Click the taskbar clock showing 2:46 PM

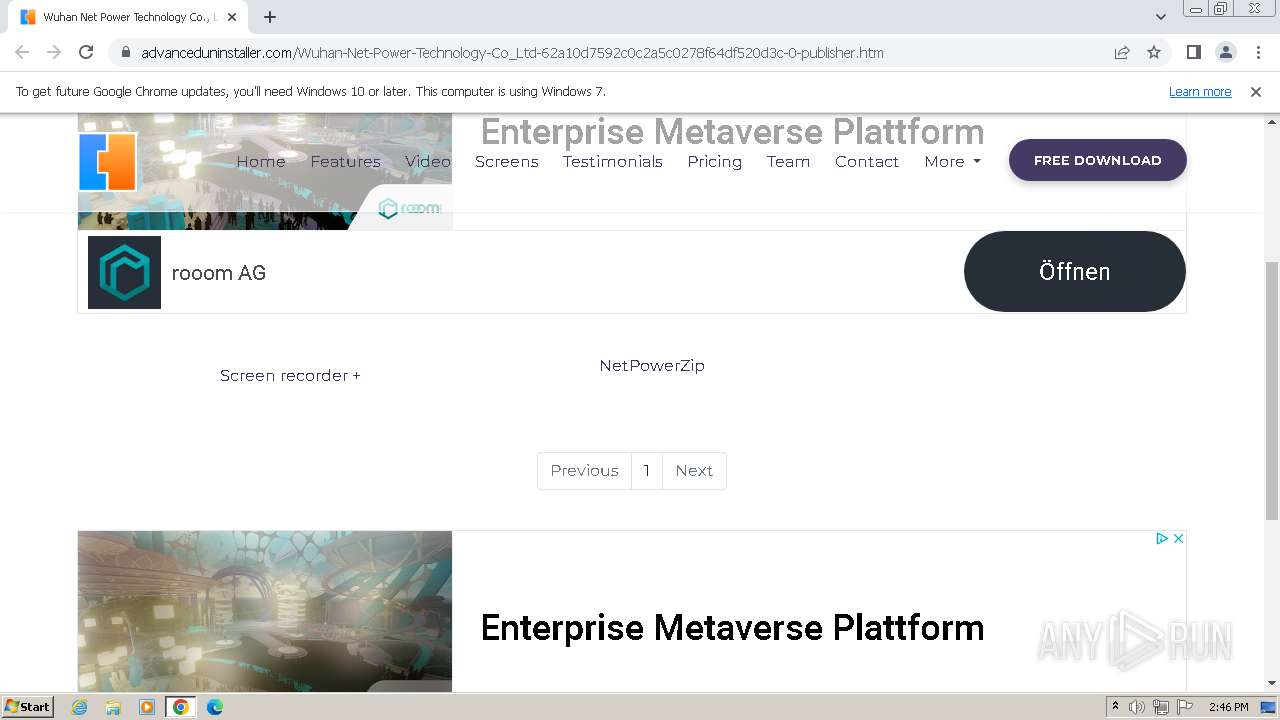[x=1228, y=707]
